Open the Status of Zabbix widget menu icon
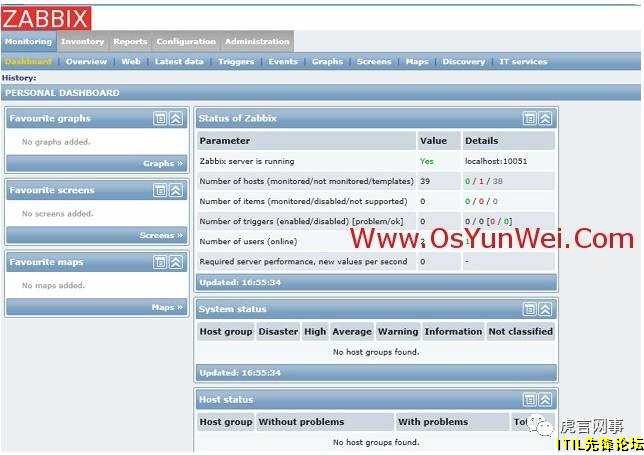644x455 pixels. coord(529,118)
